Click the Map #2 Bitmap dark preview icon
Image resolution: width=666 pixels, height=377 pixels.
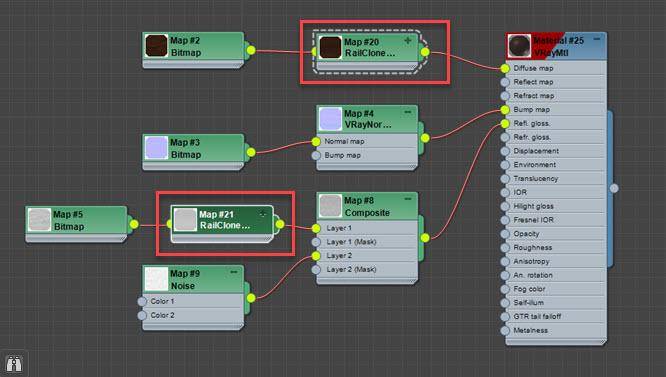(x=156, y=46)
